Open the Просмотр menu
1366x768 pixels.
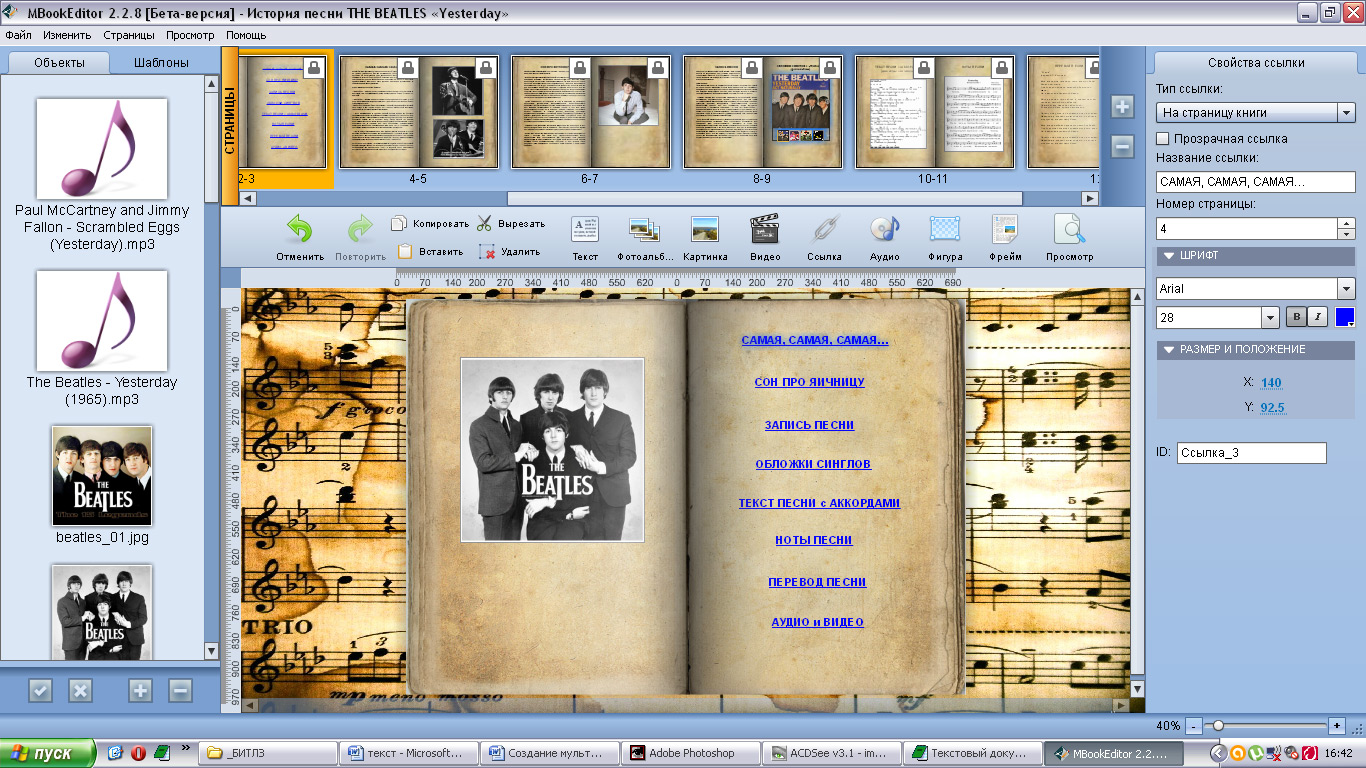point(190,35)
